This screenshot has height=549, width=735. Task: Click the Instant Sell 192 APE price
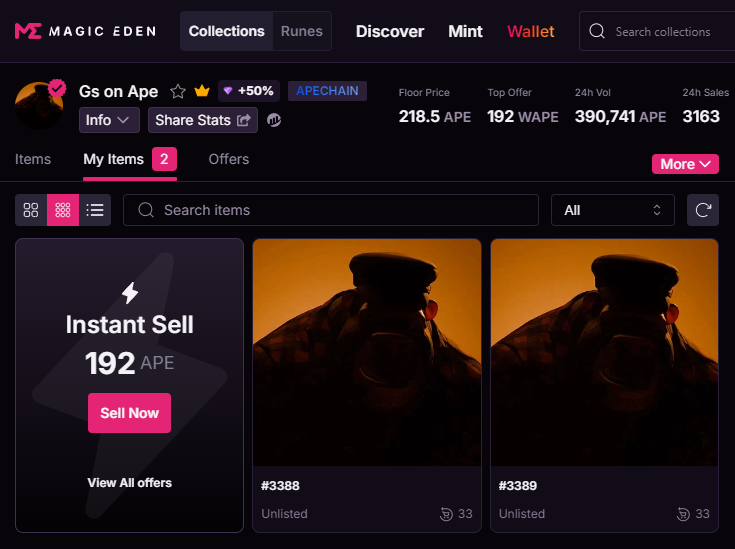point(129,363)
